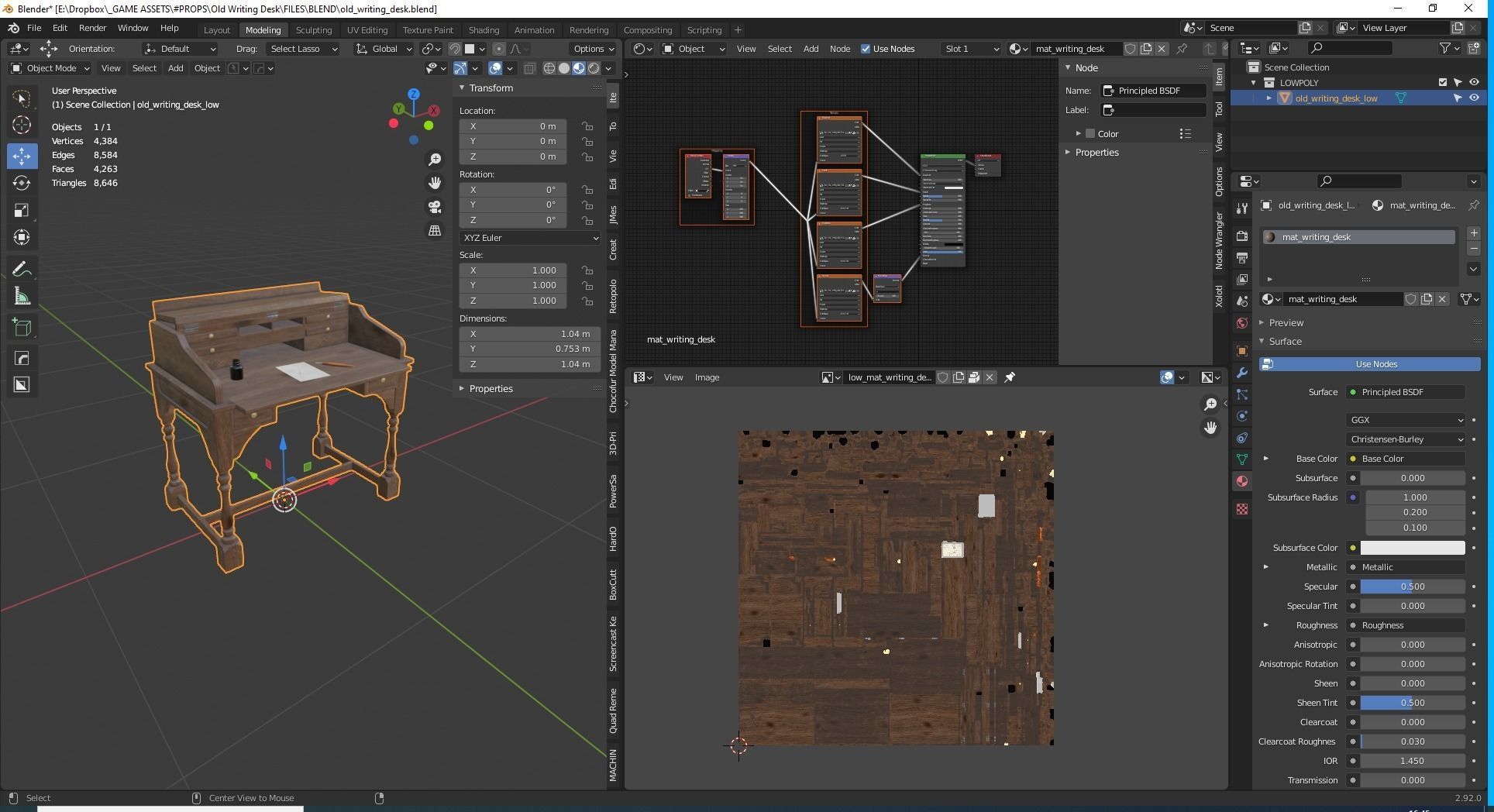Open the Material properties tab icon
The image size is (1494, 812).
1242,481
